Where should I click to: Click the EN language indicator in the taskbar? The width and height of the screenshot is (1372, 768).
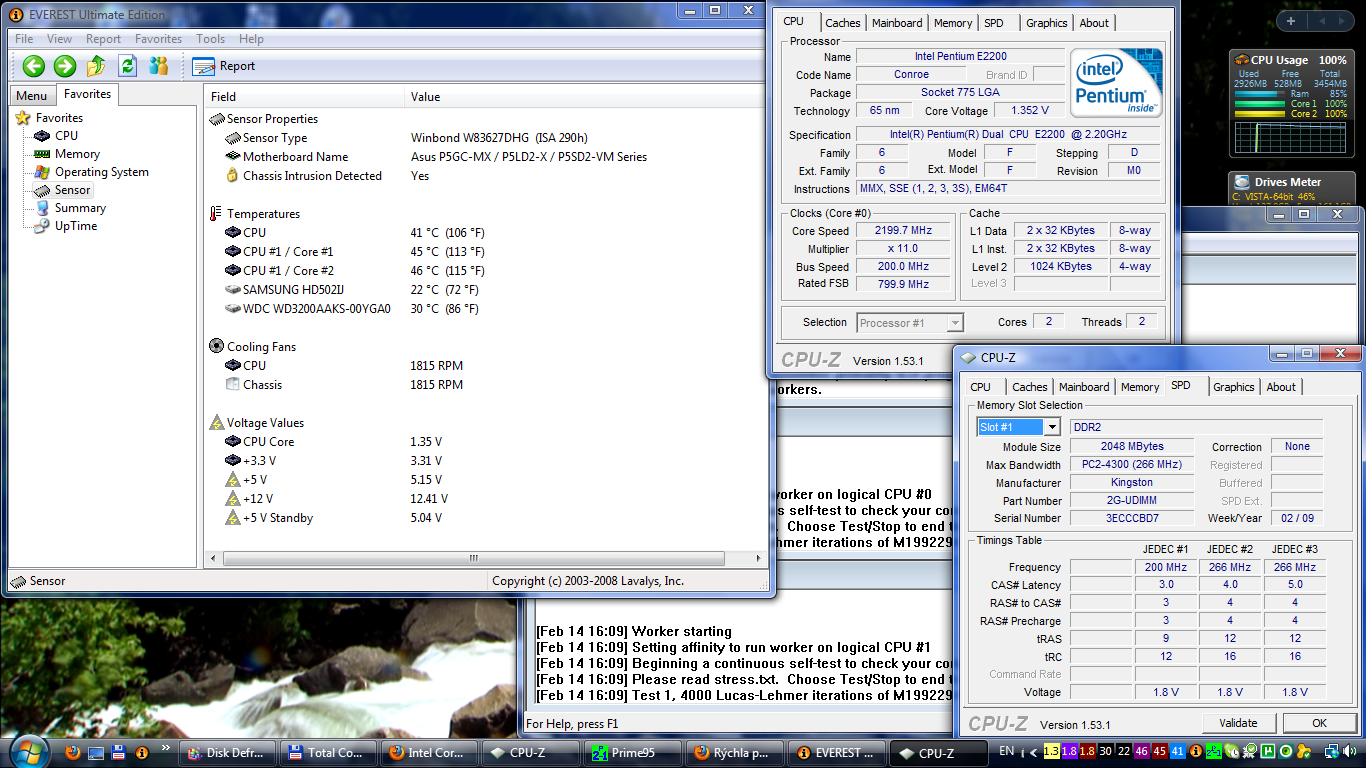(x=1006, y=751)
